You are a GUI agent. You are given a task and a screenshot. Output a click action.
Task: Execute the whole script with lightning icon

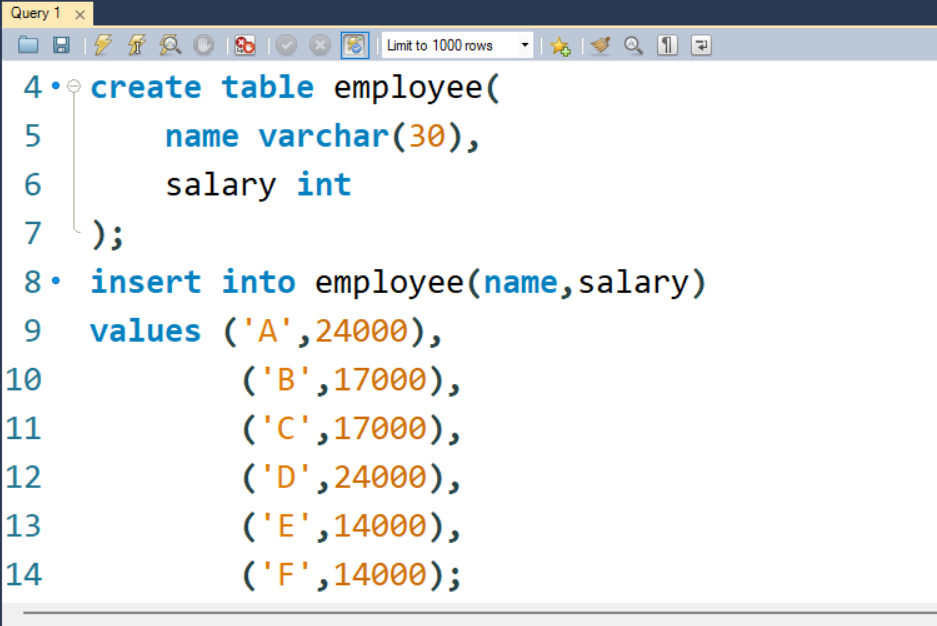103,45
